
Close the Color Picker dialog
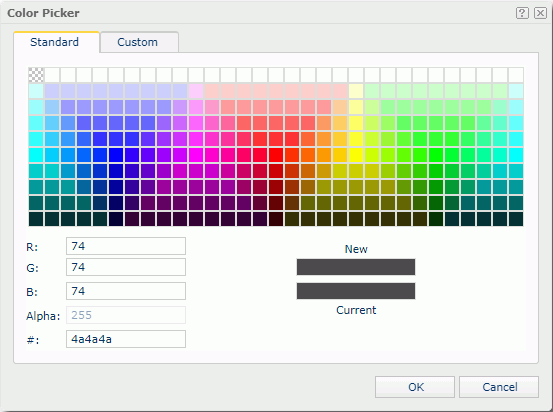coord(540,13)
